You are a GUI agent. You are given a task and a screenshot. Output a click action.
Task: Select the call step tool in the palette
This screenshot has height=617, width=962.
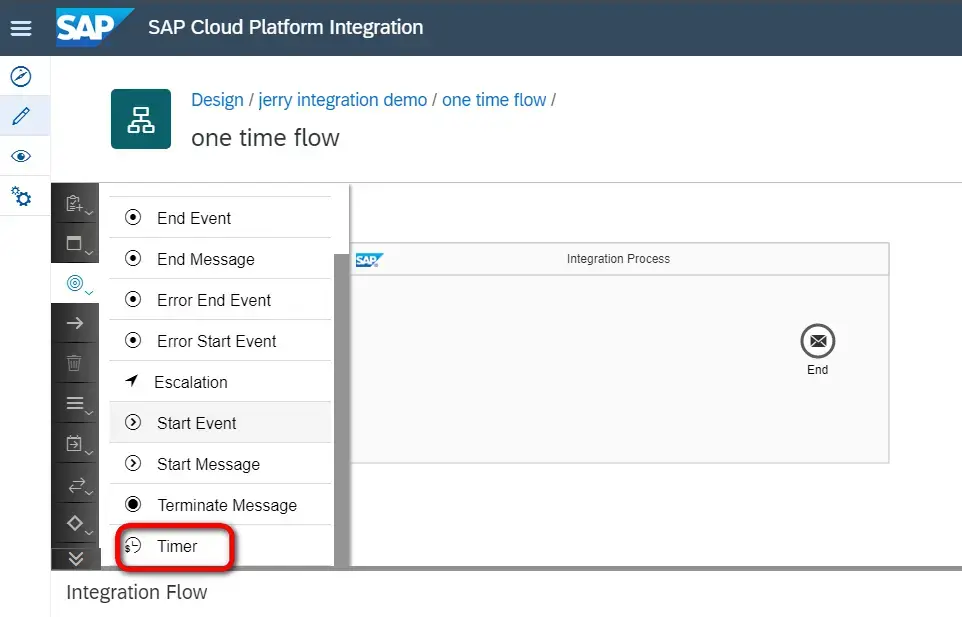[x=75, y=442]
